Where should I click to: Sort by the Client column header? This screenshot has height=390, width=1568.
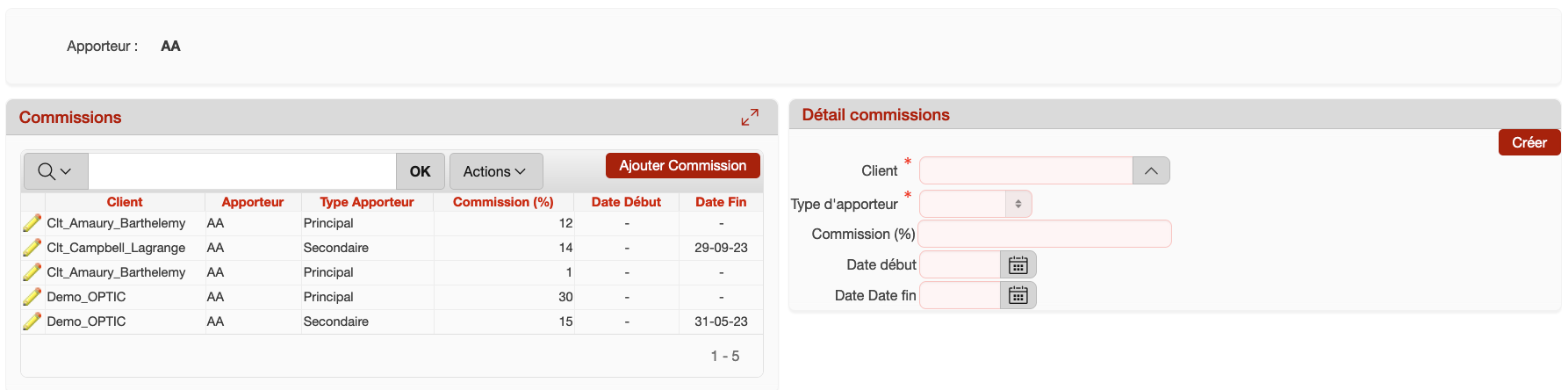point(125,202)
